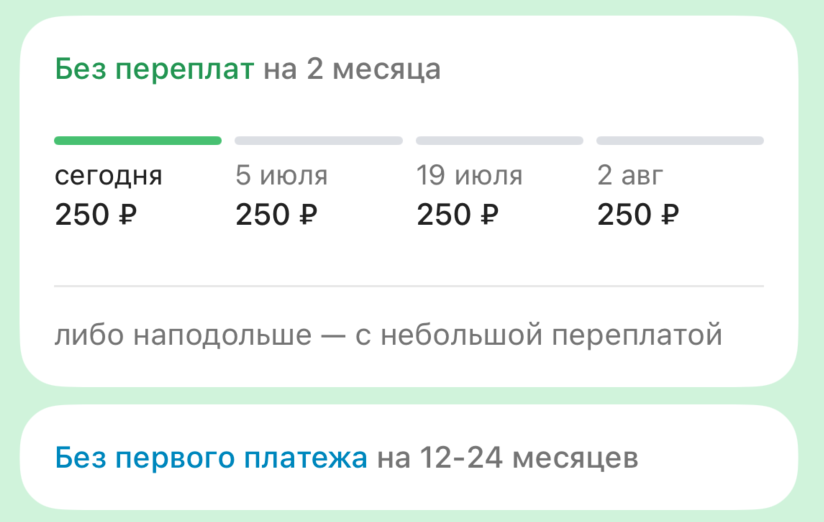
Task: Click the 250 ₽ amount under 5 июля
Action: [x=277, y=215]
